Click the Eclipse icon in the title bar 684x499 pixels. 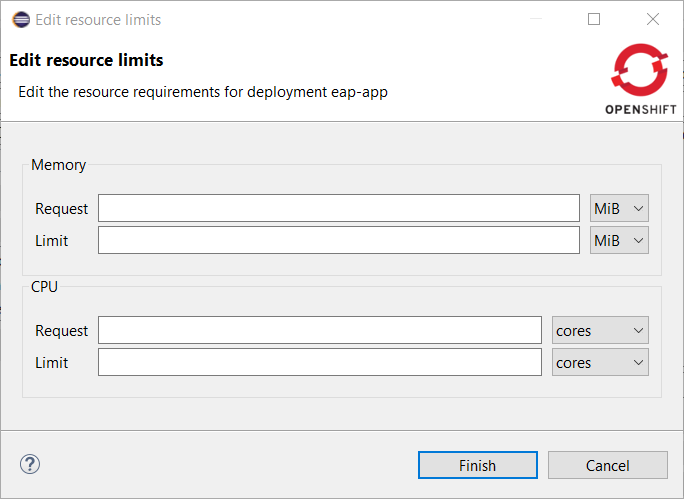pyautogui.click(x=20, y=20)
